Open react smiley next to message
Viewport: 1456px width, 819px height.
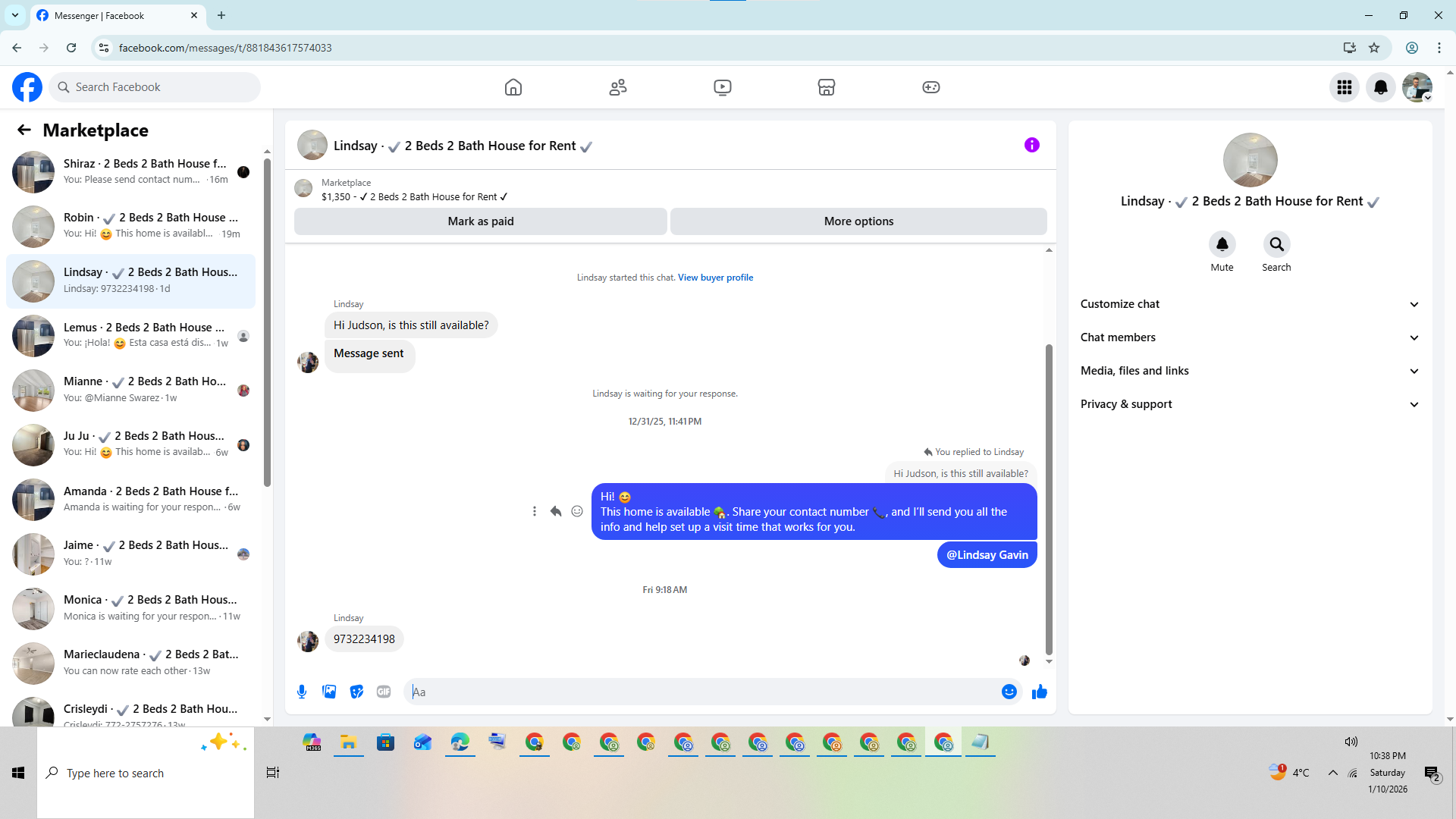[x=577, y=511]
